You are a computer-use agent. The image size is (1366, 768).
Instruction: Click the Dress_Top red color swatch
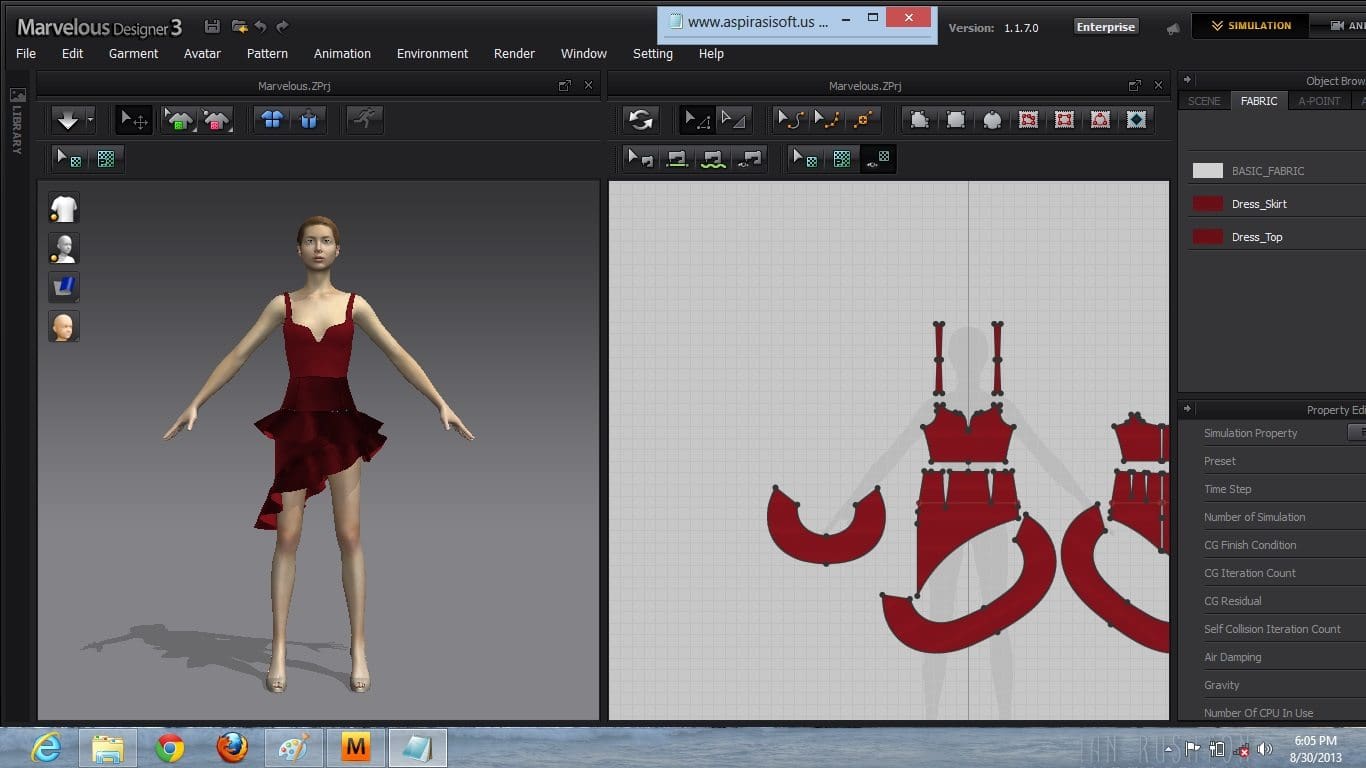tap(1208, 237)
